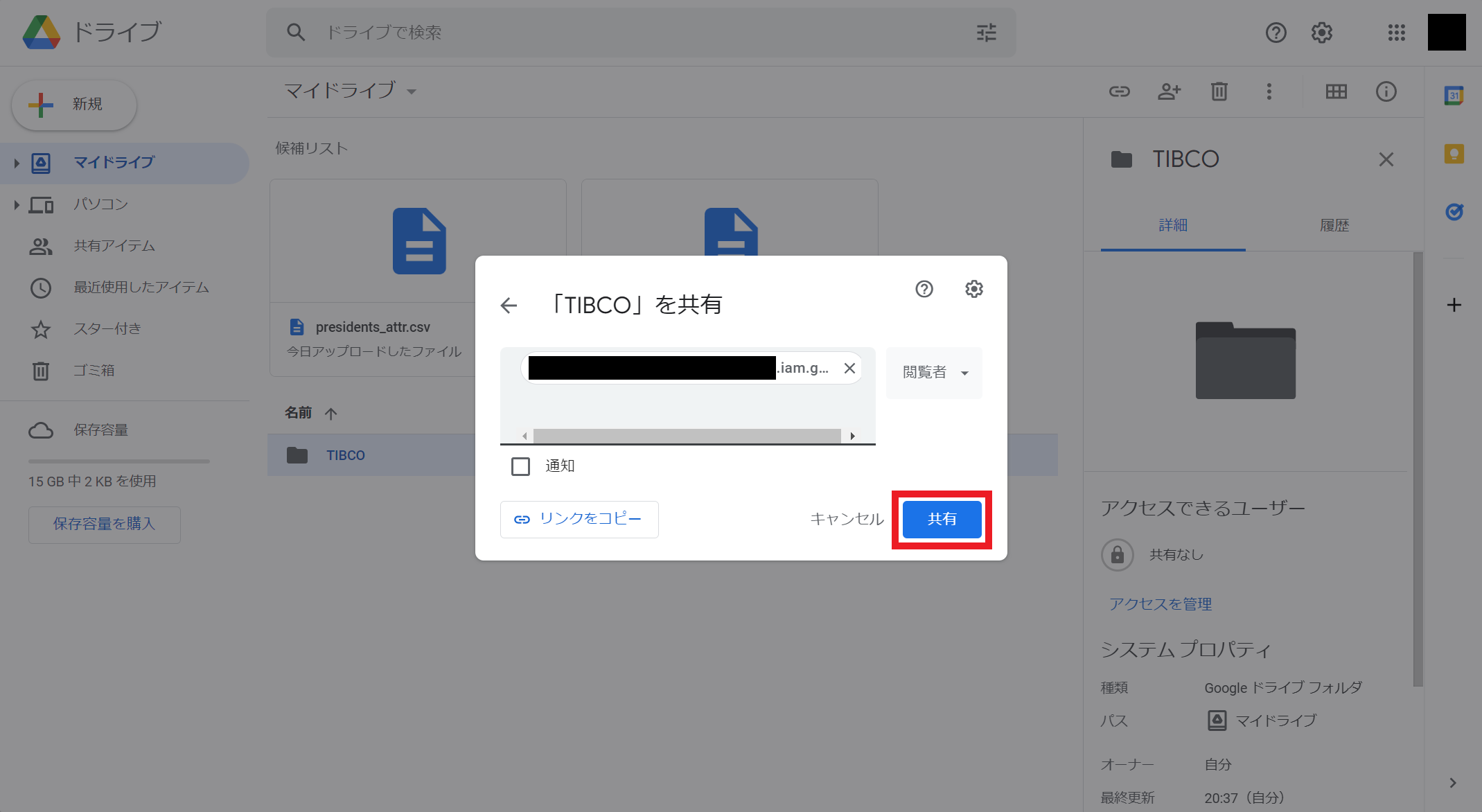
Task: Click アクセスを管理 link
Action: (1161, 604)
